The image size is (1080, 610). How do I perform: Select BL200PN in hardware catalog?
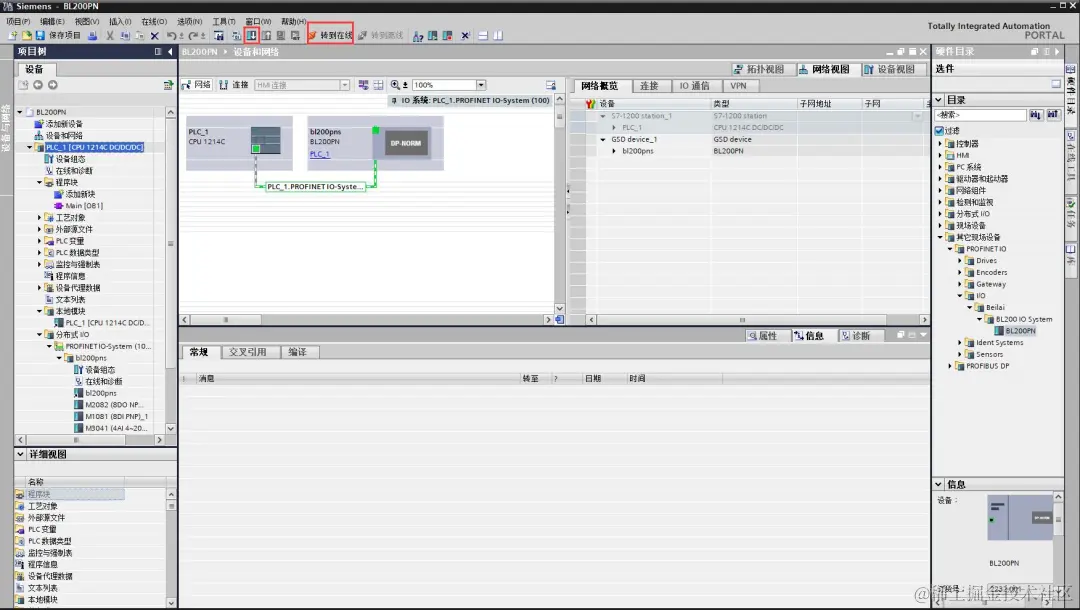point(1015,331)
